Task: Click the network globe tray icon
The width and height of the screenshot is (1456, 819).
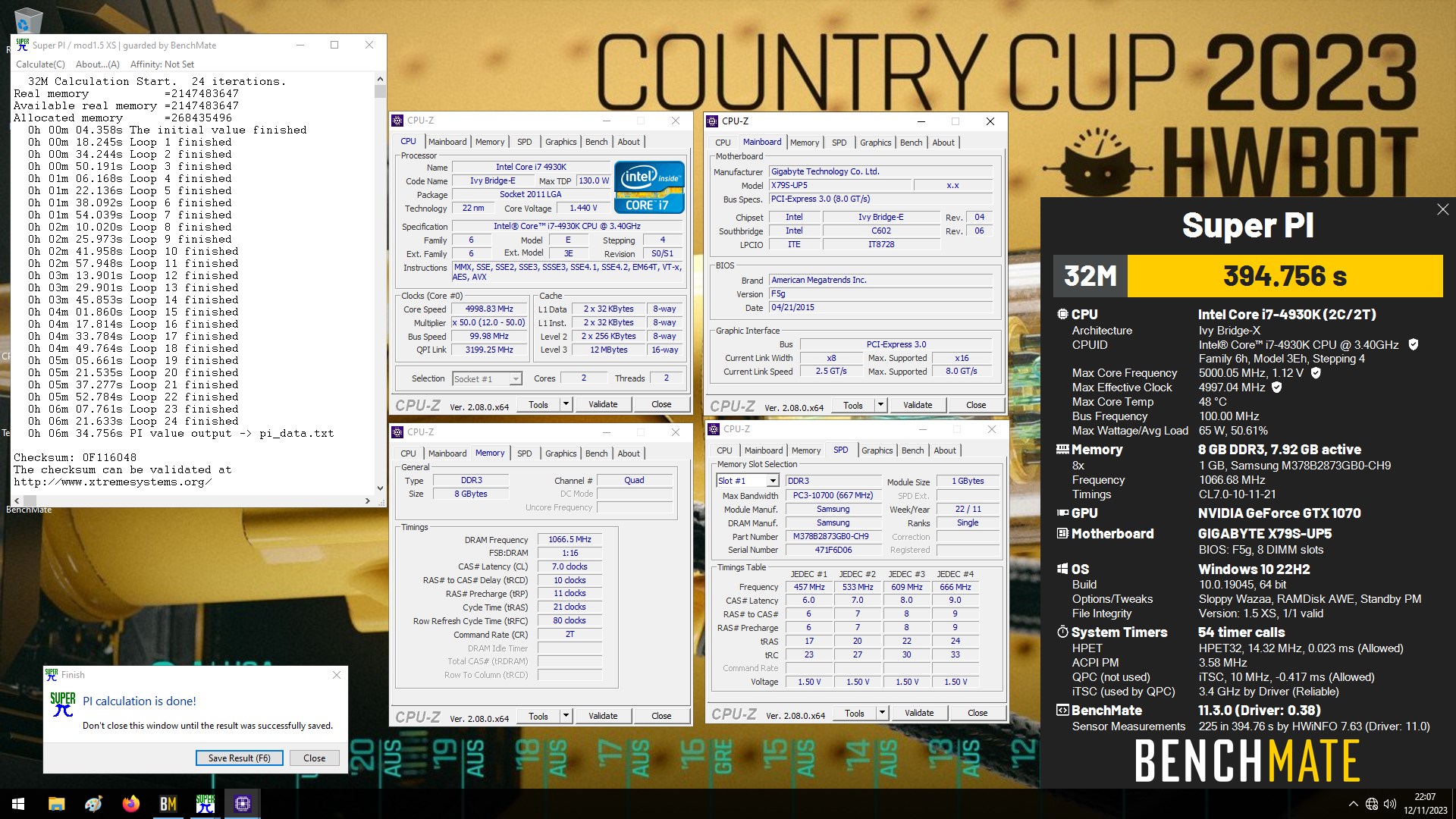Action: coord(1372,804)
